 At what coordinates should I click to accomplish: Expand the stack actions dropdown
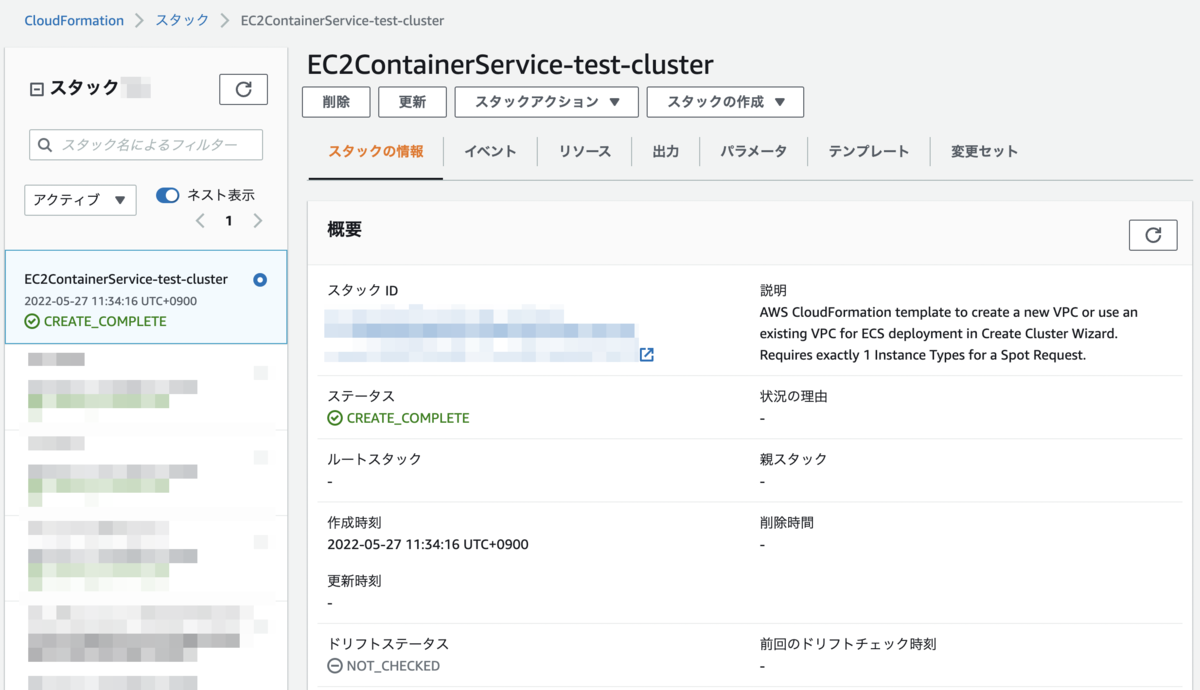tap(547, 102)
